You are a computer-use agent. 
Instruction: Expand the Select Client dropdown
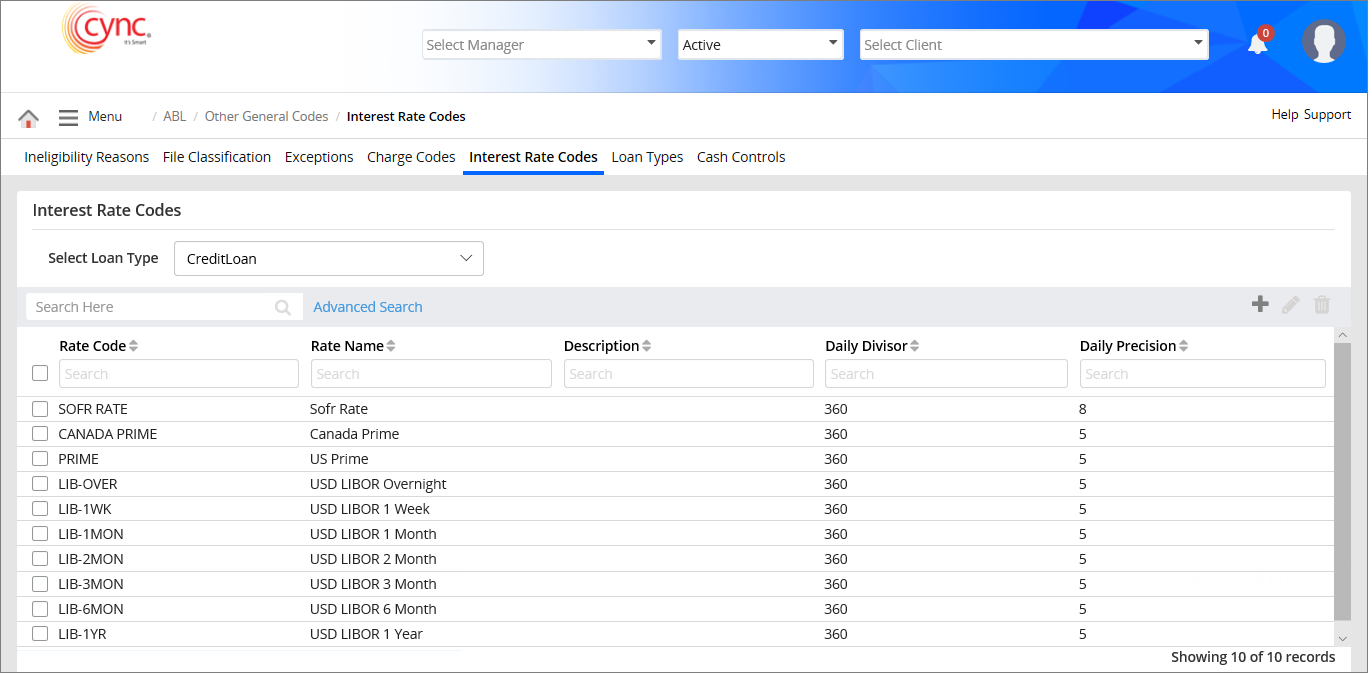[1033, 44]
